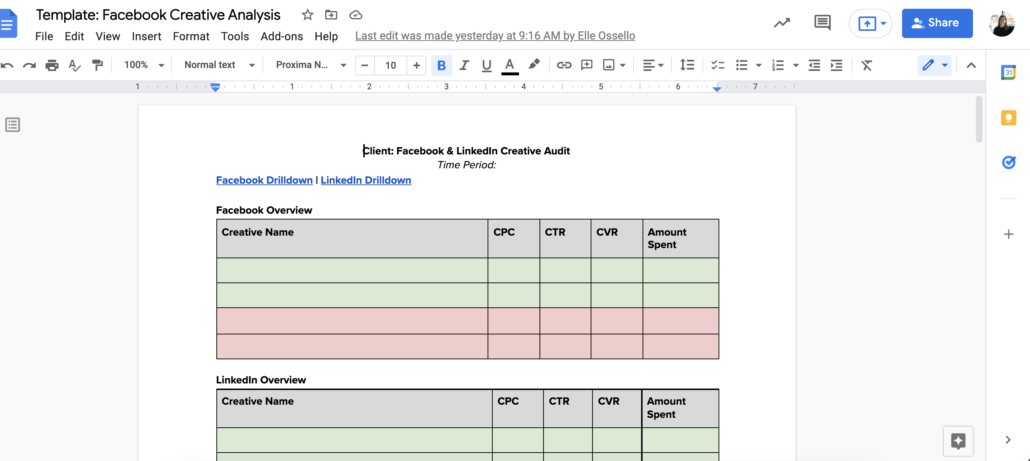This screenshot has height=461, width=1030.
Task: Insert a checklist
Action: point(718,65)
